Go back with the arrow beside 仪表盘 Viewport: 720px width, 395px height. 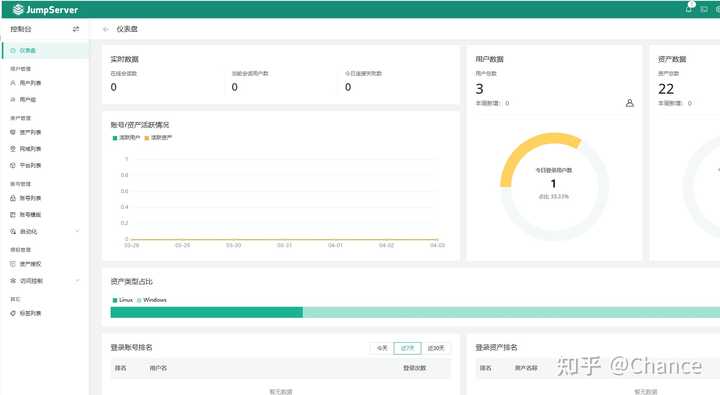[x=106, y=29]
